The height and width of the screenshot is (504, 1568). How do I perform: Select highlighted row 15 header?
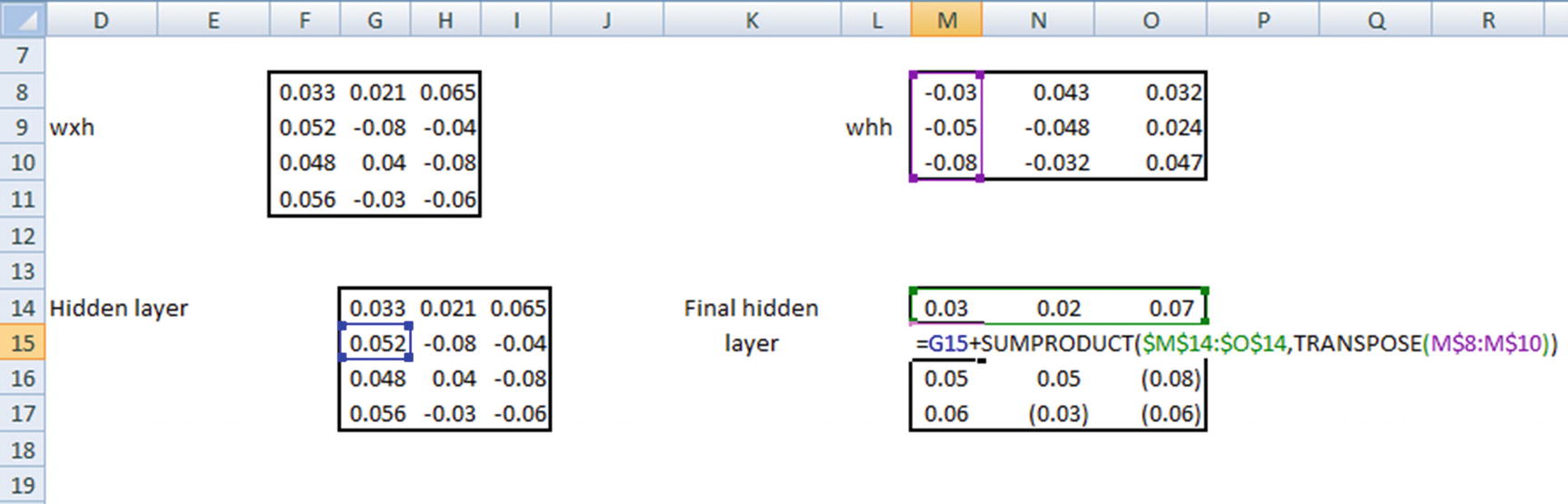(22, 342)
